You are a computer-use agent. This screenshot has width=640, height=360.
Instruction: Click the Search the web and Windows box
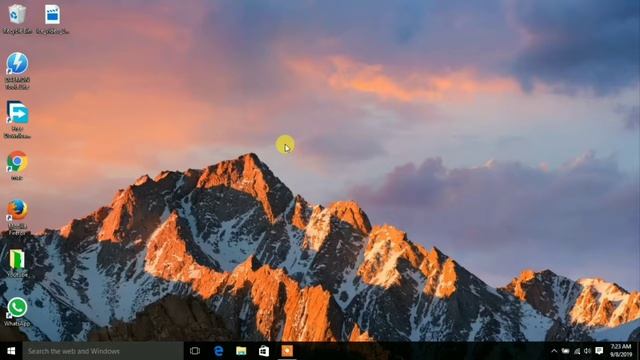tap(103, 351)
